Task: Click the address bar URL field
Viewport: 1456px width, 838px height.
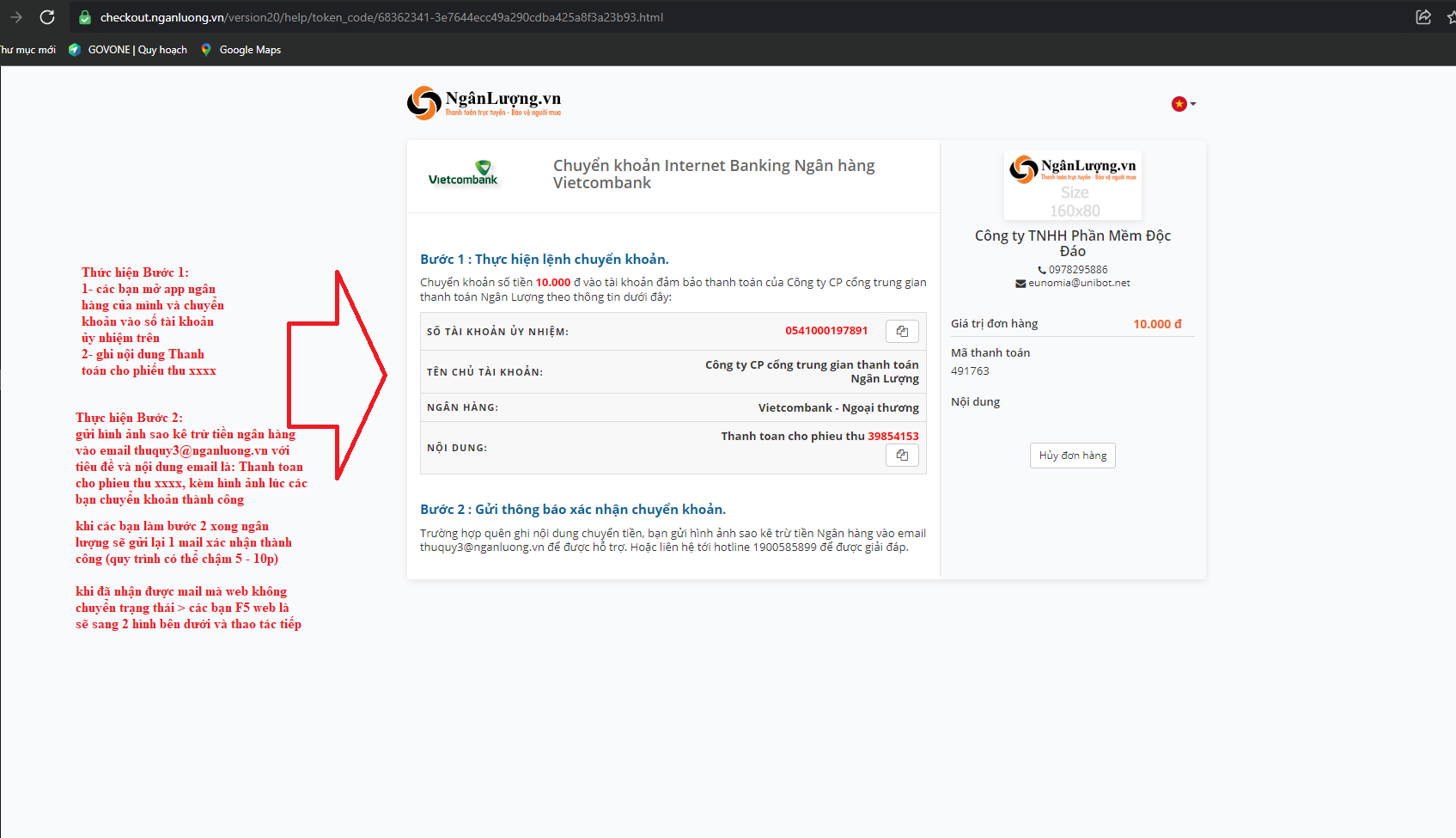Action: (739, 17)
